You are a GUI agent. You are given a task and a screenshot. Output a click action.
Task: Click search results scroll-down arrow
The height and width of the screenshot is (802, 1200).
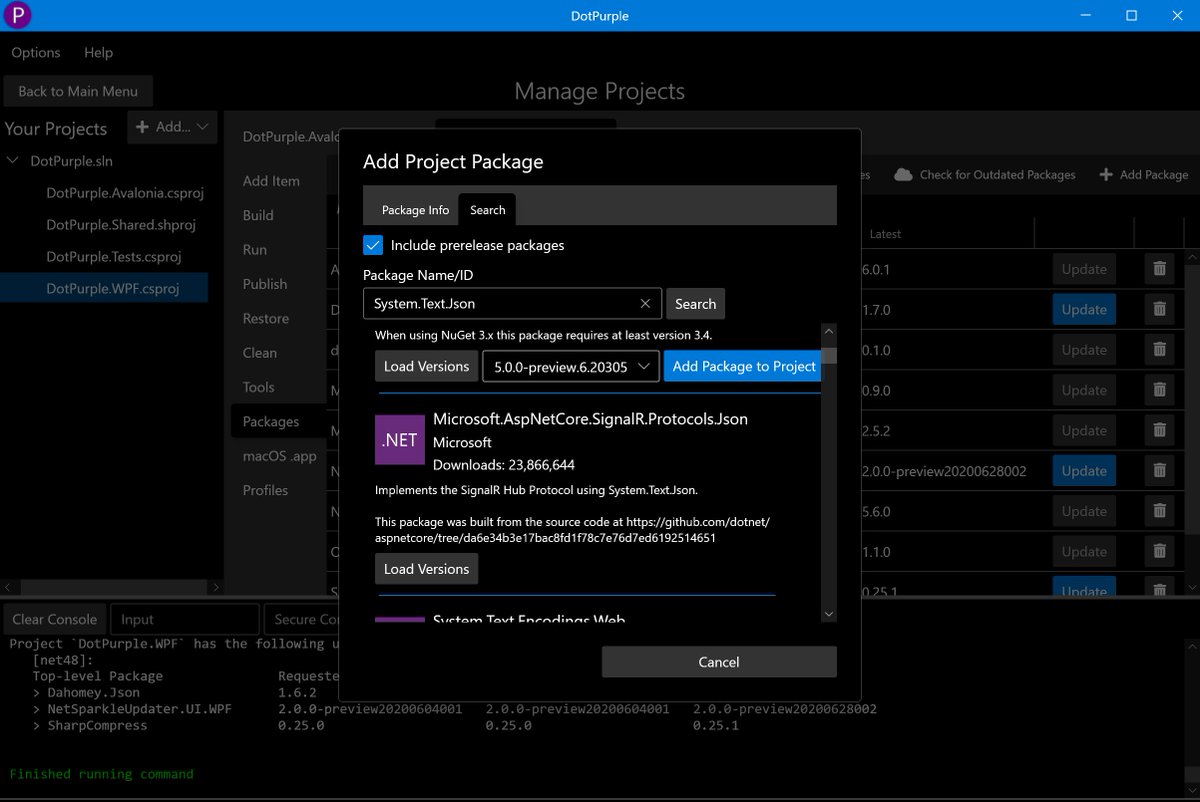pos(829,613)
